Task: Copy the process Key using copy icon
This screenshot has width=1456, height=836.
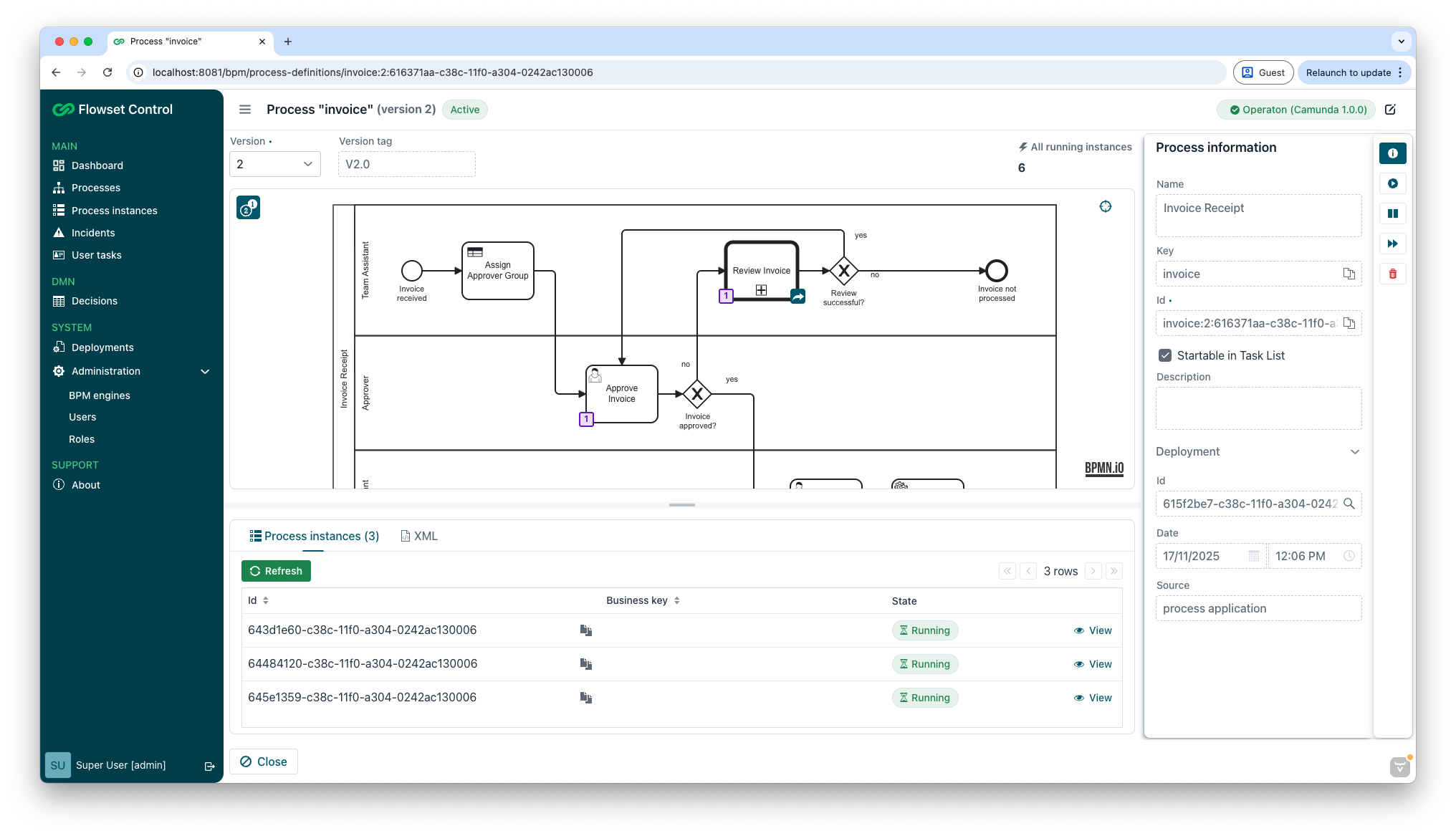Action: point(1349,274)
